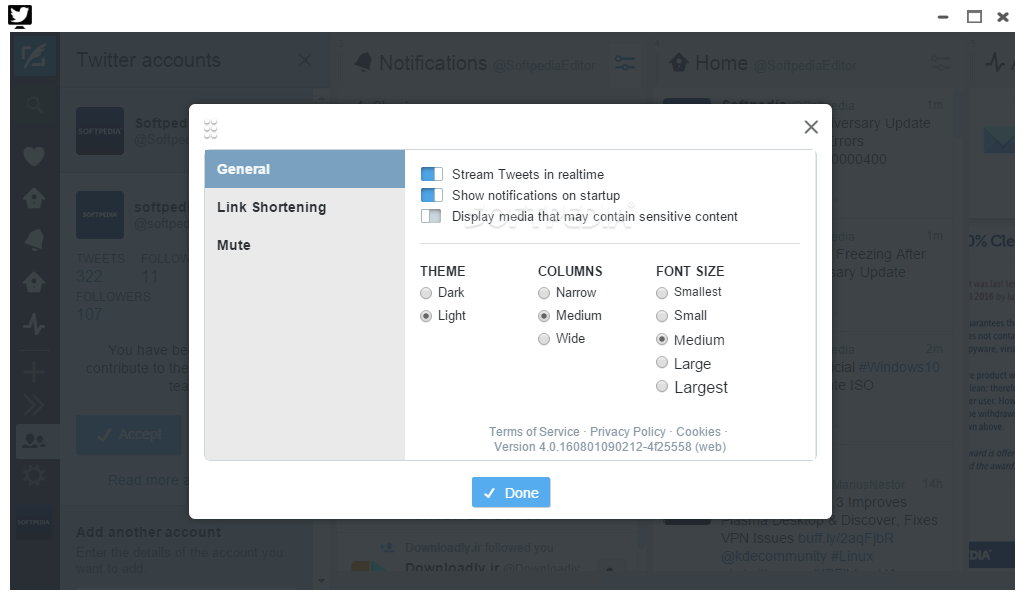Set columns to Narrow
This screenshot has width=1025, height=600.
click(544, 293)
